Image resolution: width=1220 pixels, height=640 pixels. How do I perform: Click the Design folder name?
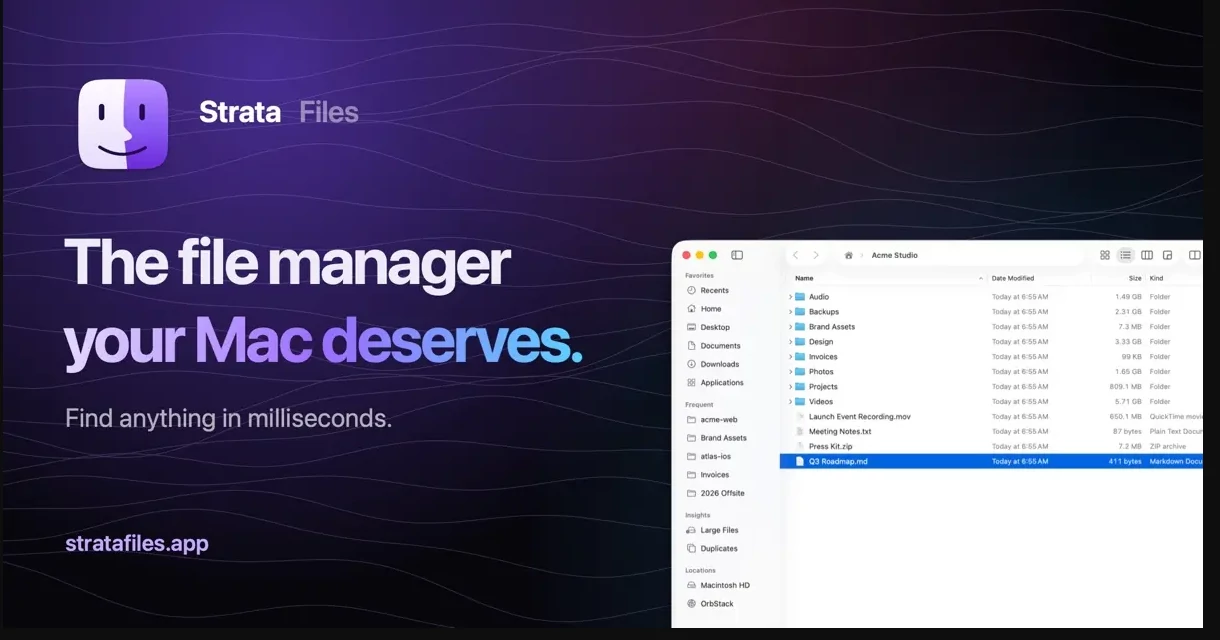click(821, 342)
